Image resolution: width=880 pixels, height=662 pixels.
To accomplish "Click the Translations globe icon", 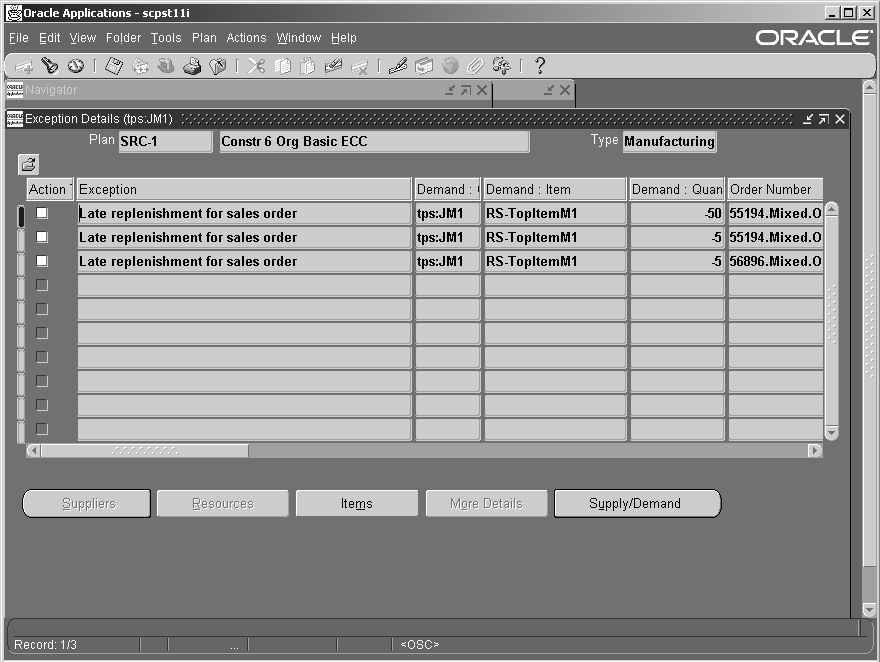I will tap(450, 66).
